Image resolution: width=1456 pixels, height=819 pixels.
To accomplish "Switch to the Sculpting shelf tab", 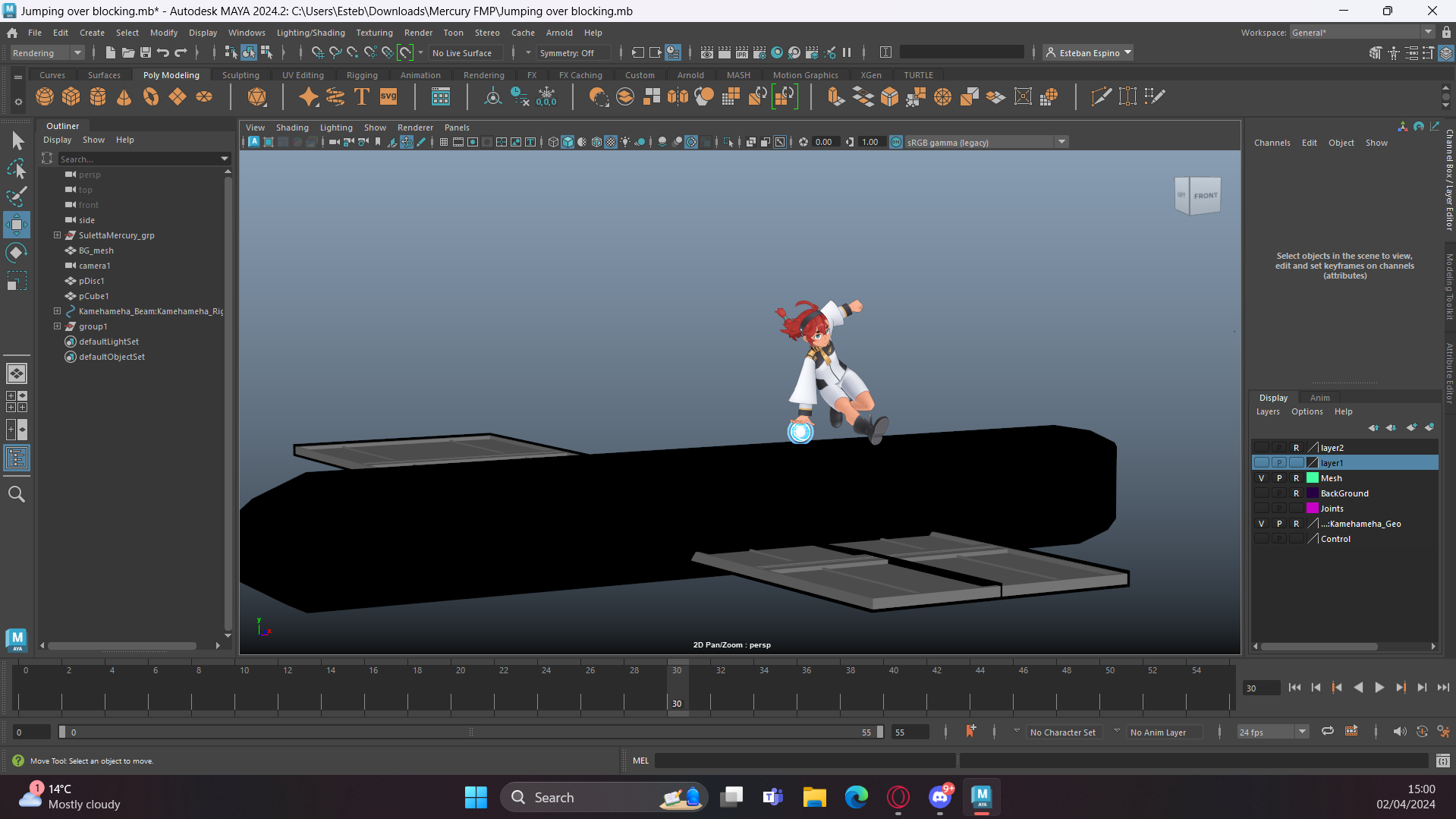I will click(x=241, y=75).
